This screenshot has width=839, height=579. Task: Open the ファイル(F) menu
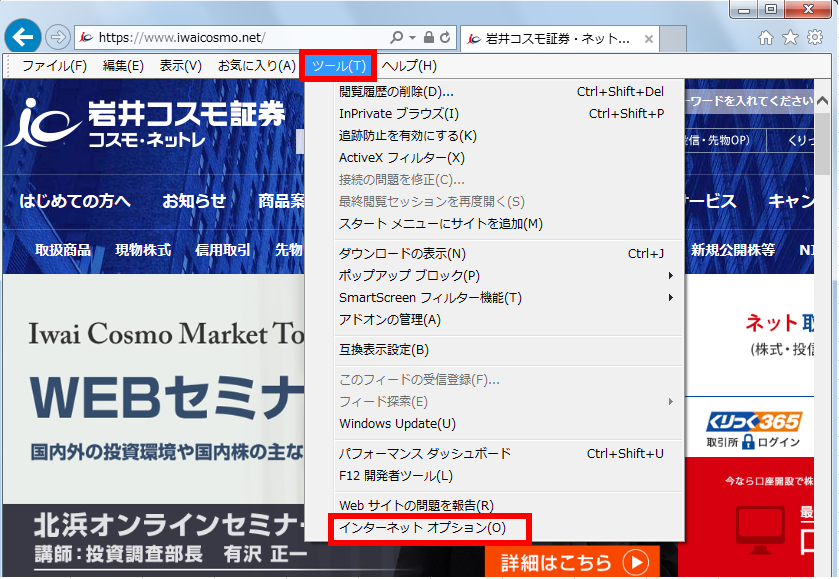tap(54, 66)
